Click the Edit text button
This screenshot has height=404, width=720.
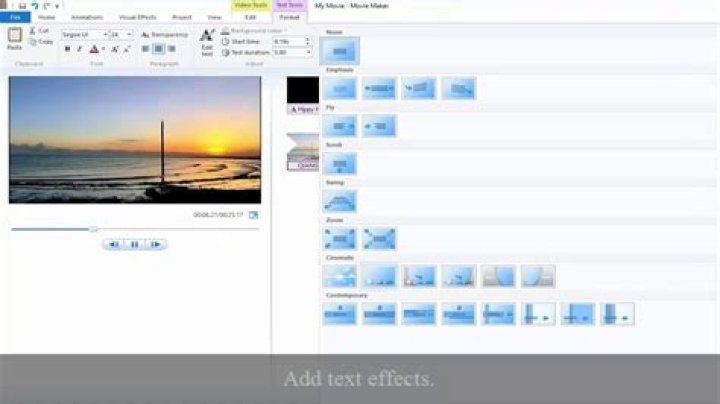207,41
